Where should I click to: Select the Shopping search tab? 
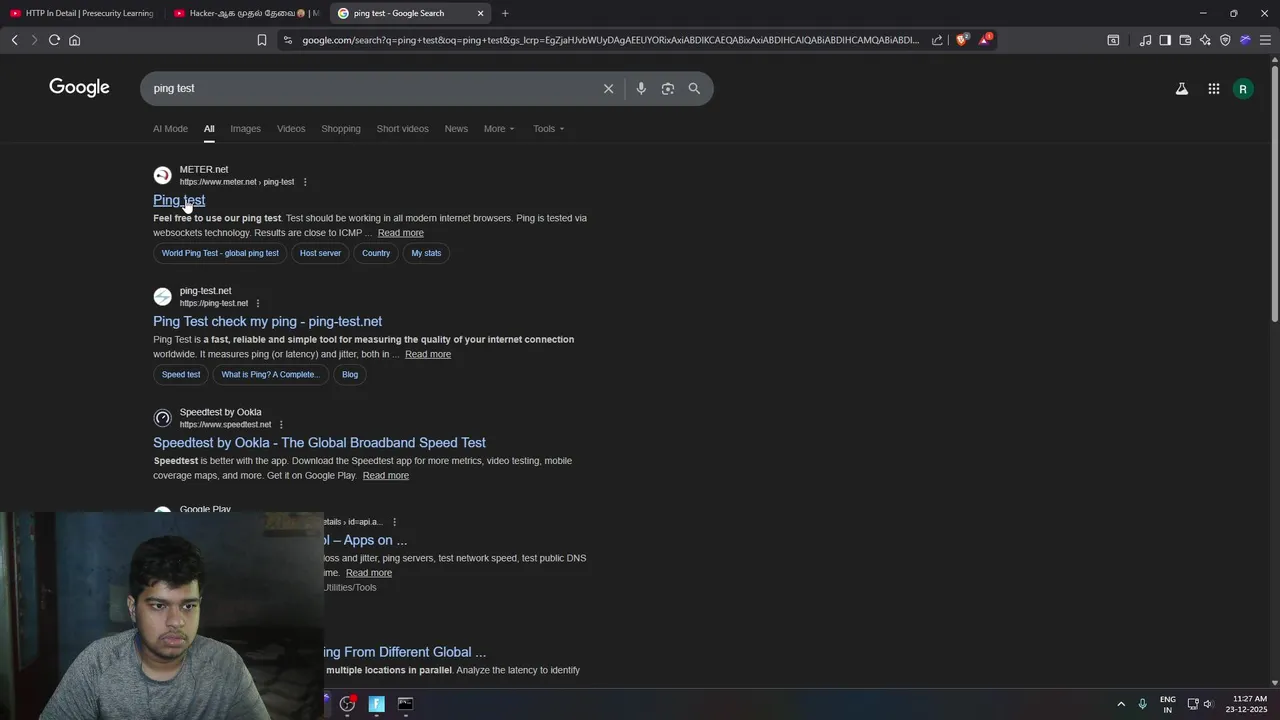(341, 129)
